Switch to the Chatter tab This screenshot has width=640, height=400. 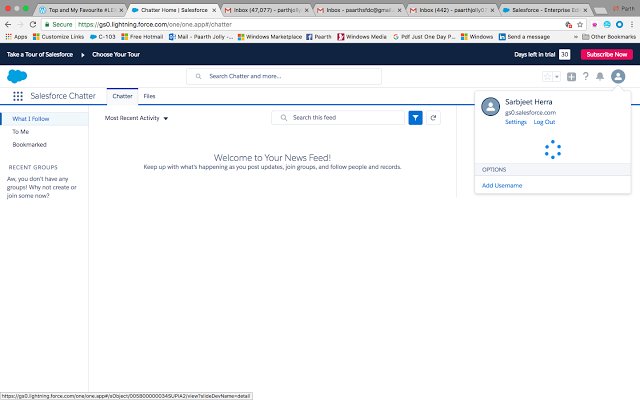coord(122,96)
